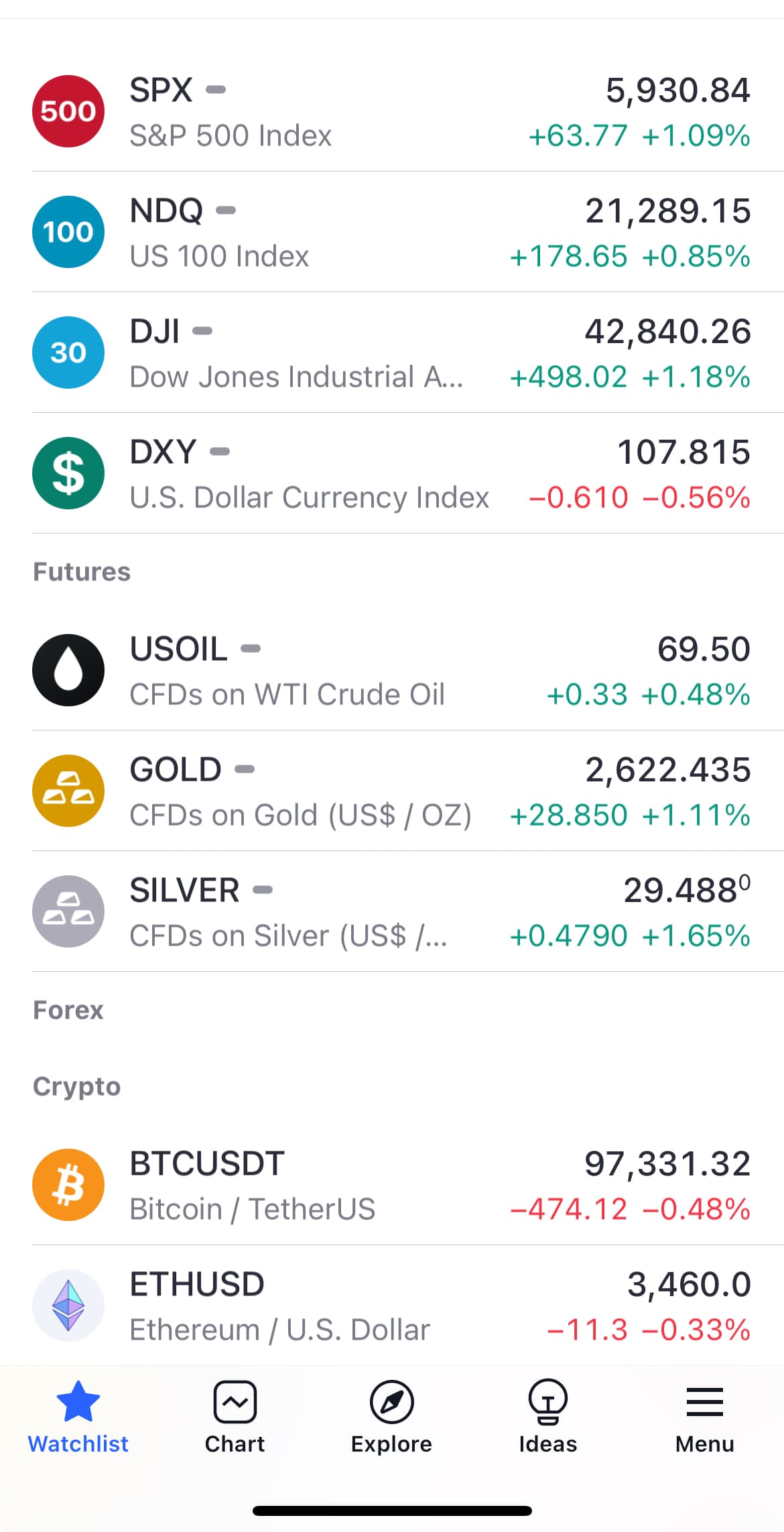Select the Dow Jones 30 circle icon
Screen dimensions: 784x1532
tap(68, 353)
